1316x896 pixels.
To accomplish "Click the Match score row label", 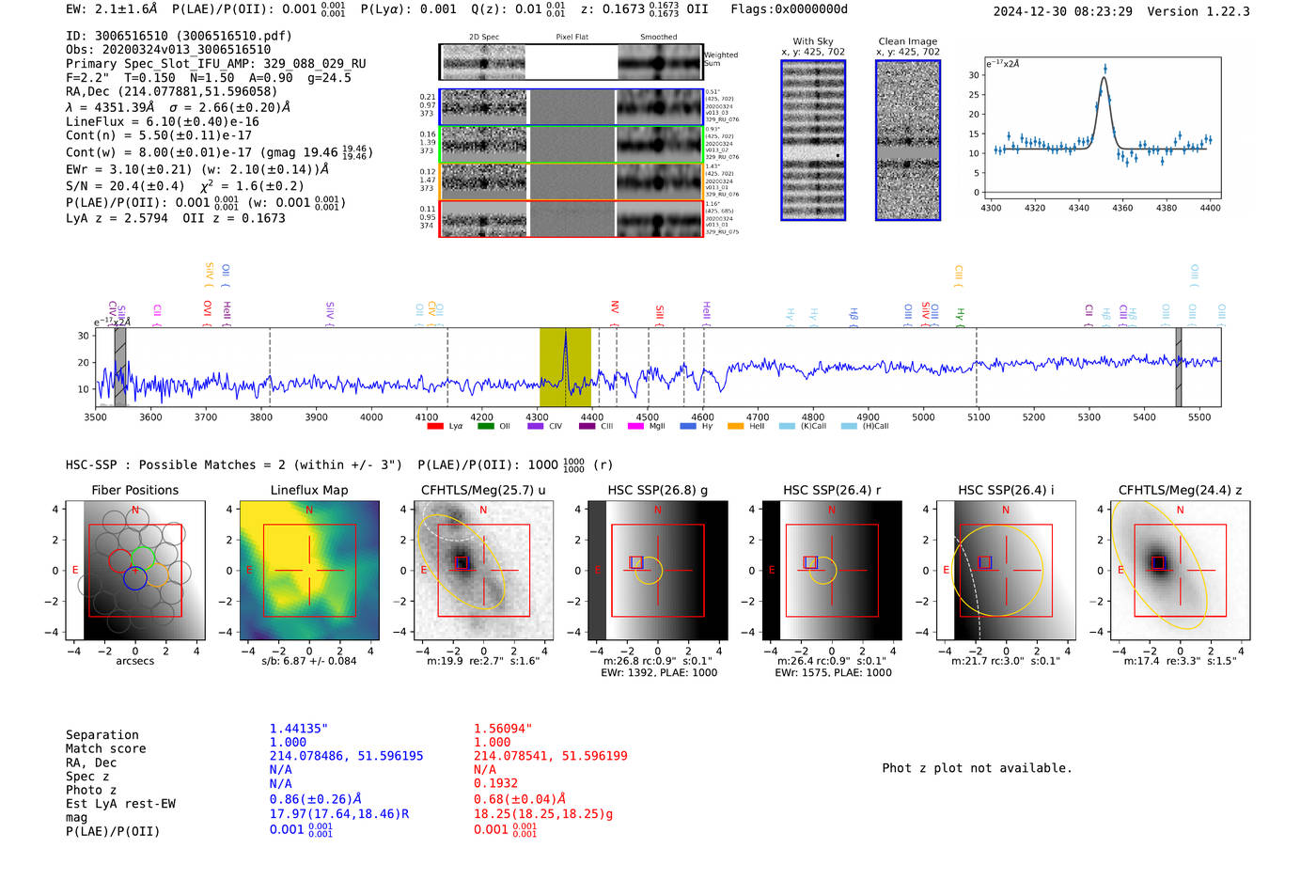I will (x=106, y=748).
